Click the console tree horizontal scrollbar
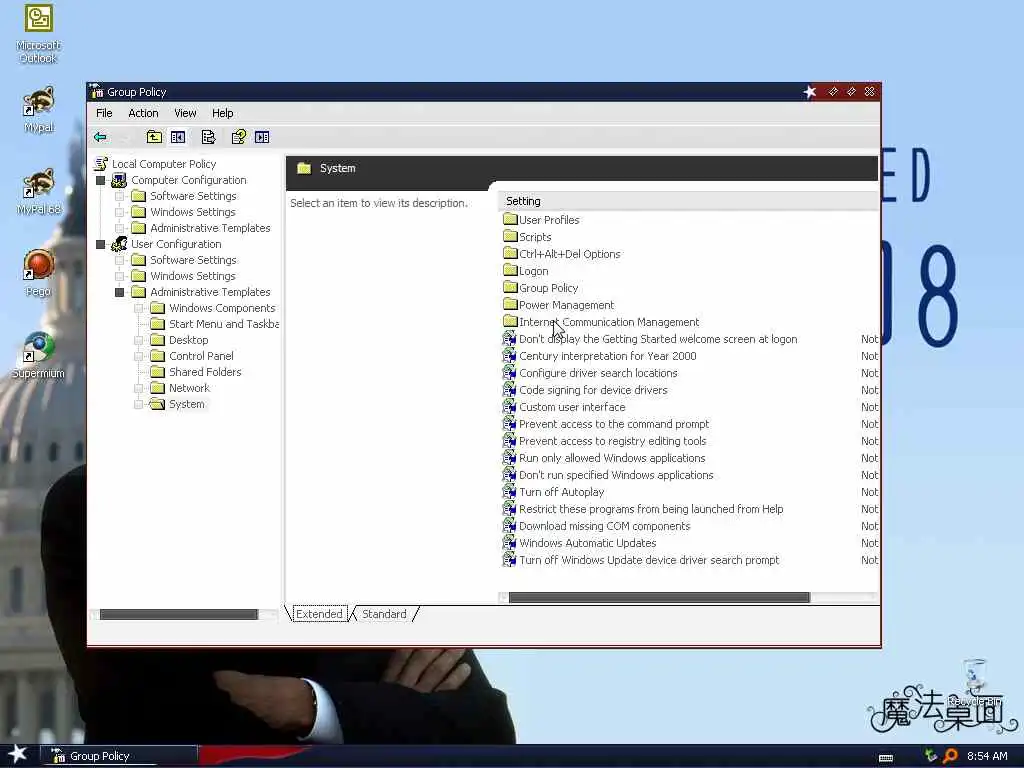 [x=178, y=615]
